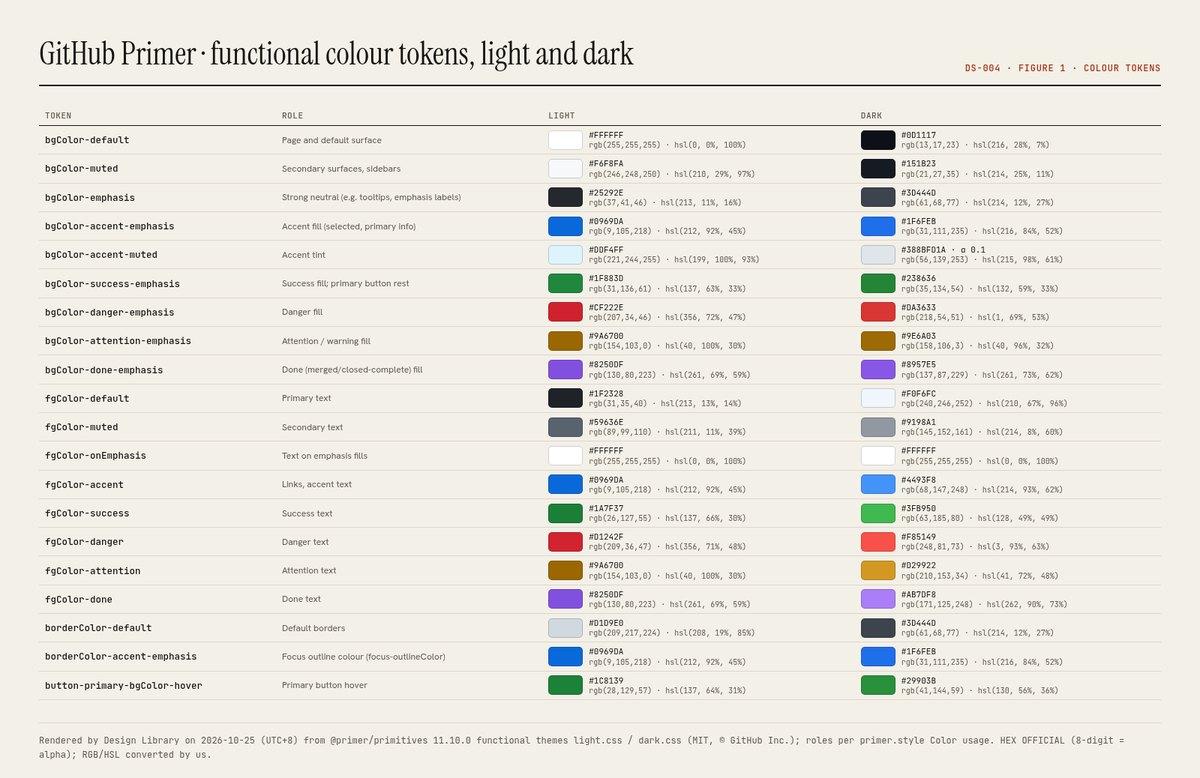
Task: Click the light swatch for bgColor-default
Action: pos(565,140)
